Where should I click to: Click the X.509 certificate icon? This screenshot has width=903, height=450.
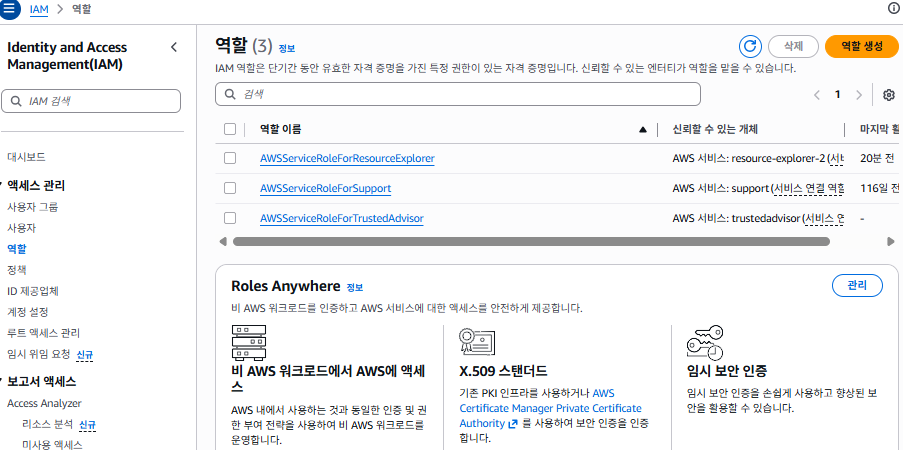click(x=477, y=342)
